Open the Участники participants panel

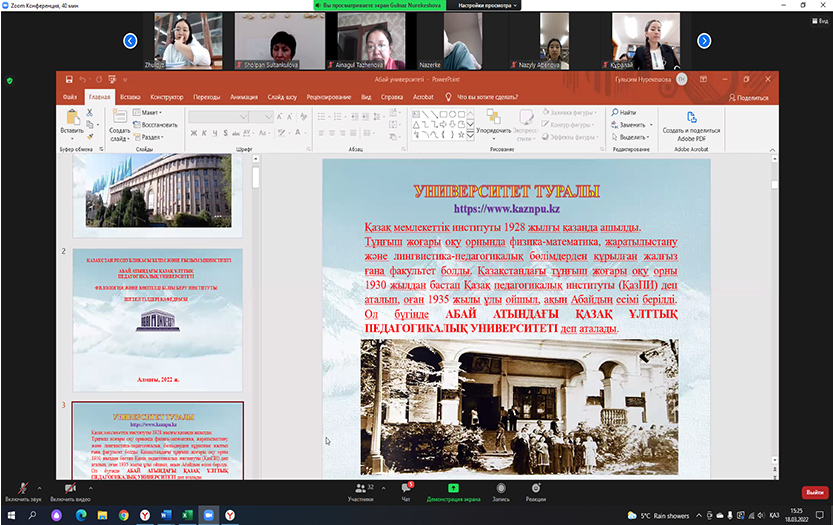360,487
